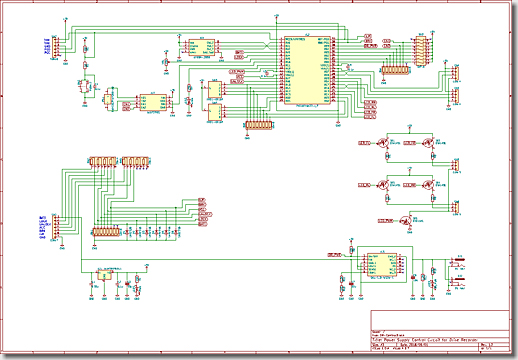Click the resistor network beside the diode row
This screenshot has width=518, height=360.
click(x=106, y=232)
